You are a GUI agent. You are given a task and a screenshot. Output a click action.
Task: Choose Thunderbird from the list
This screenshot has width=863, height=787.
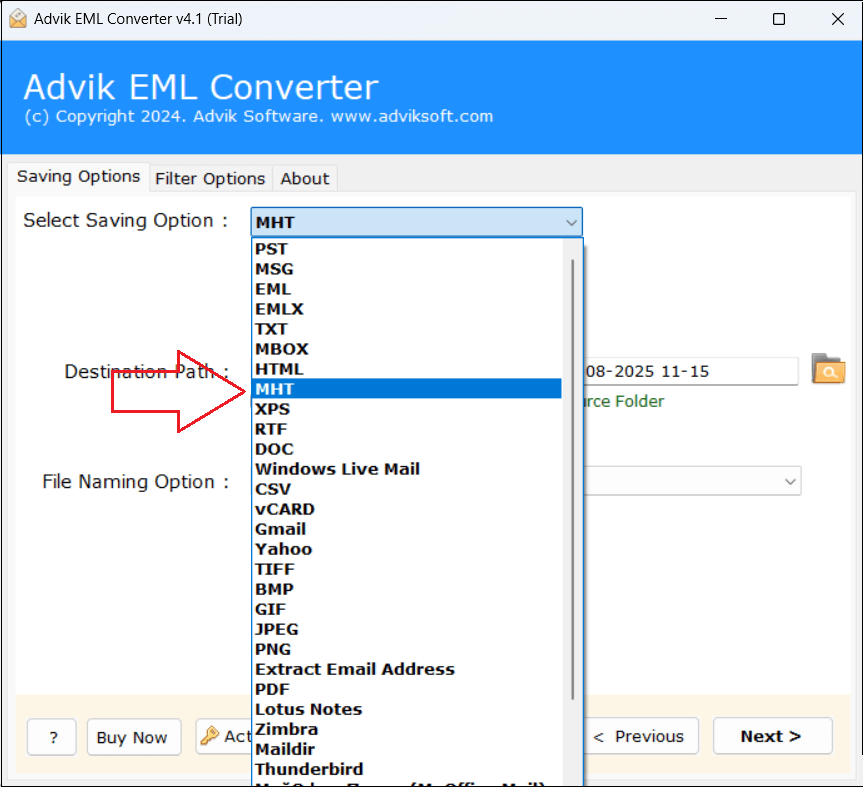click(406, 769)
